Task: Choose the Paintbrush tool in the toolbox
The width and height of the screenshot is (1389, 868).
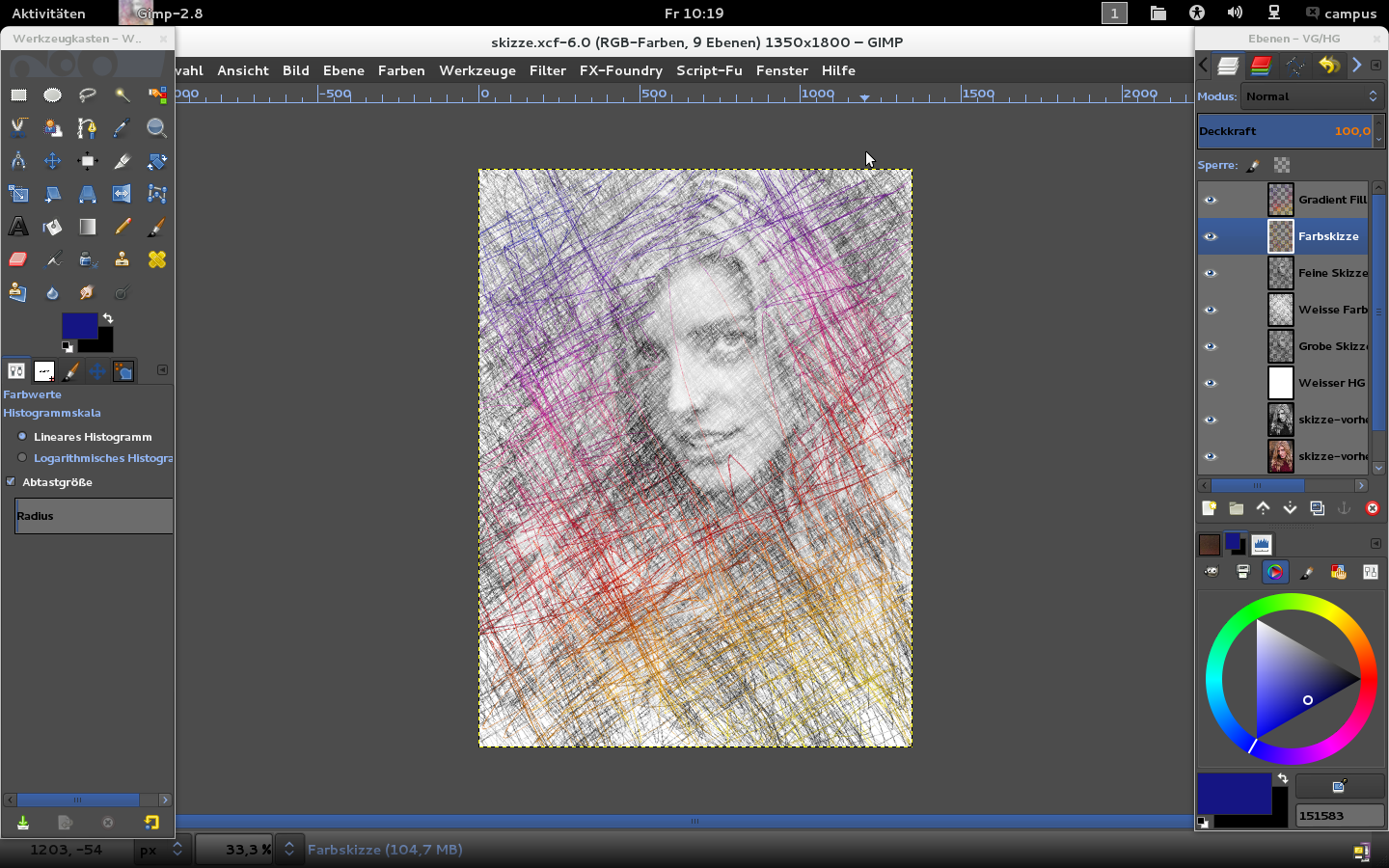Action: coord(156,227)
